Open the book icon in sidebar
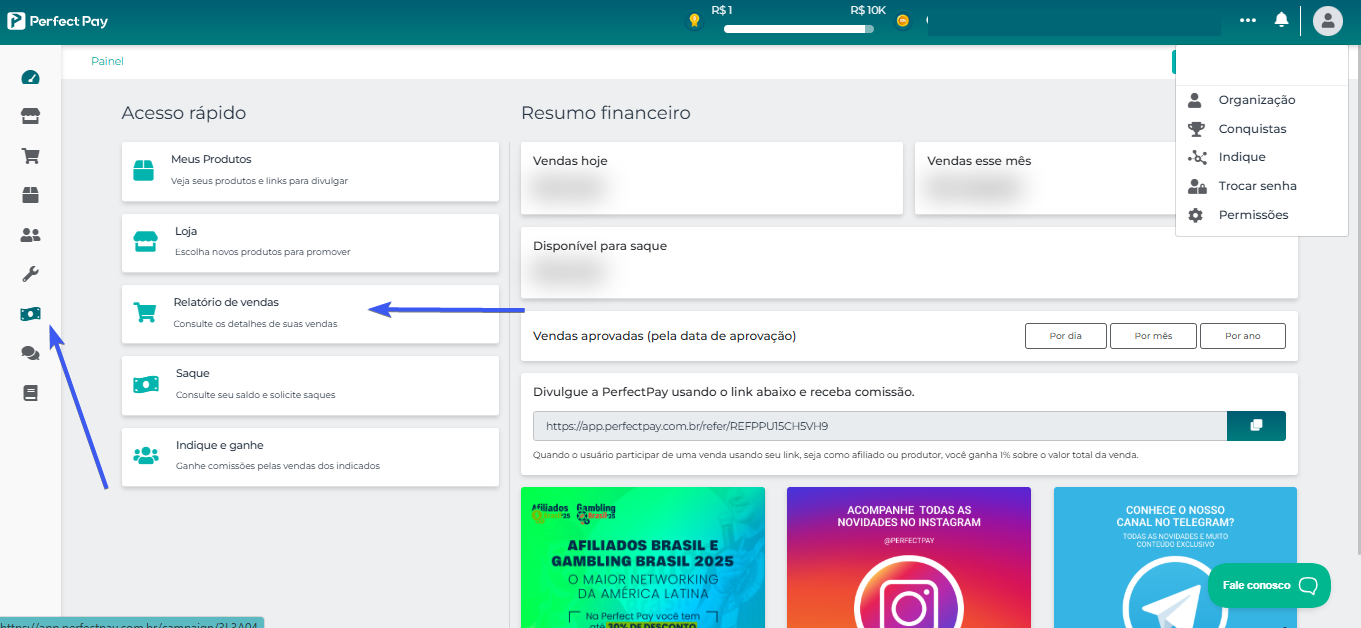Viewport: 1361px width, 628px height. pos(30,393)
